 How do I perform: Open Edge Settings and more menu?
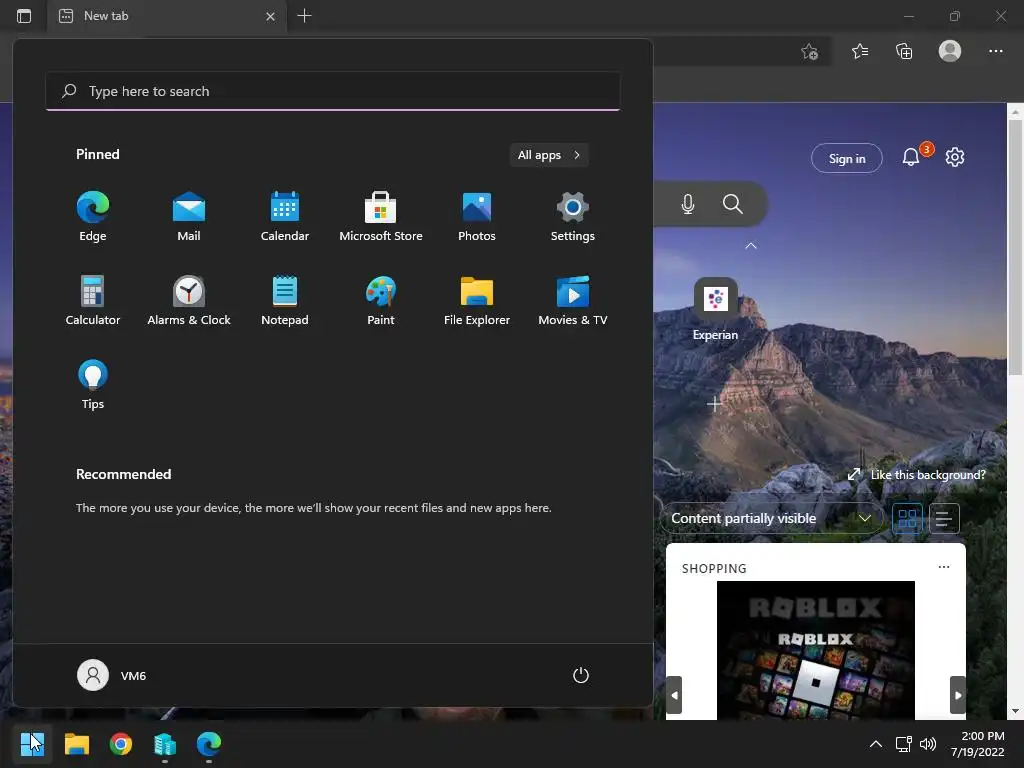(995, 51)
